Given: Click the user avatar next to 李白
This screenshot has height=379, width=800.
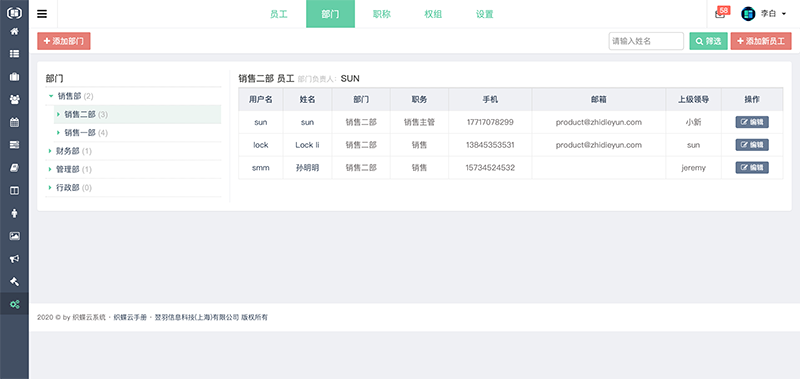Looking at the screenshot, I should point(747,14).
